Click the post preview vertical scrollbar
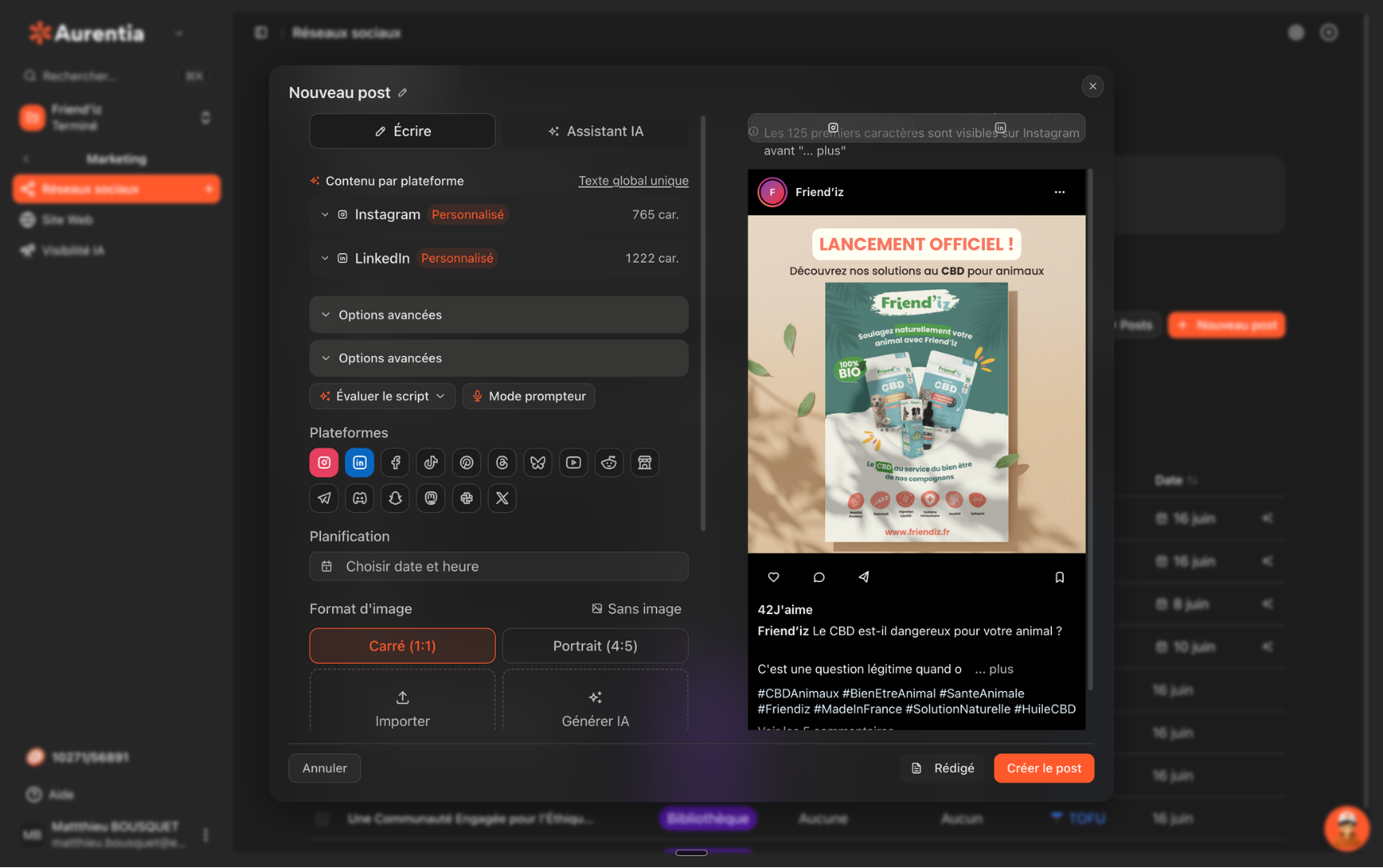The height and width of the screenshot is (868, 1383). pyautogui.click(x=1090, y=430)
